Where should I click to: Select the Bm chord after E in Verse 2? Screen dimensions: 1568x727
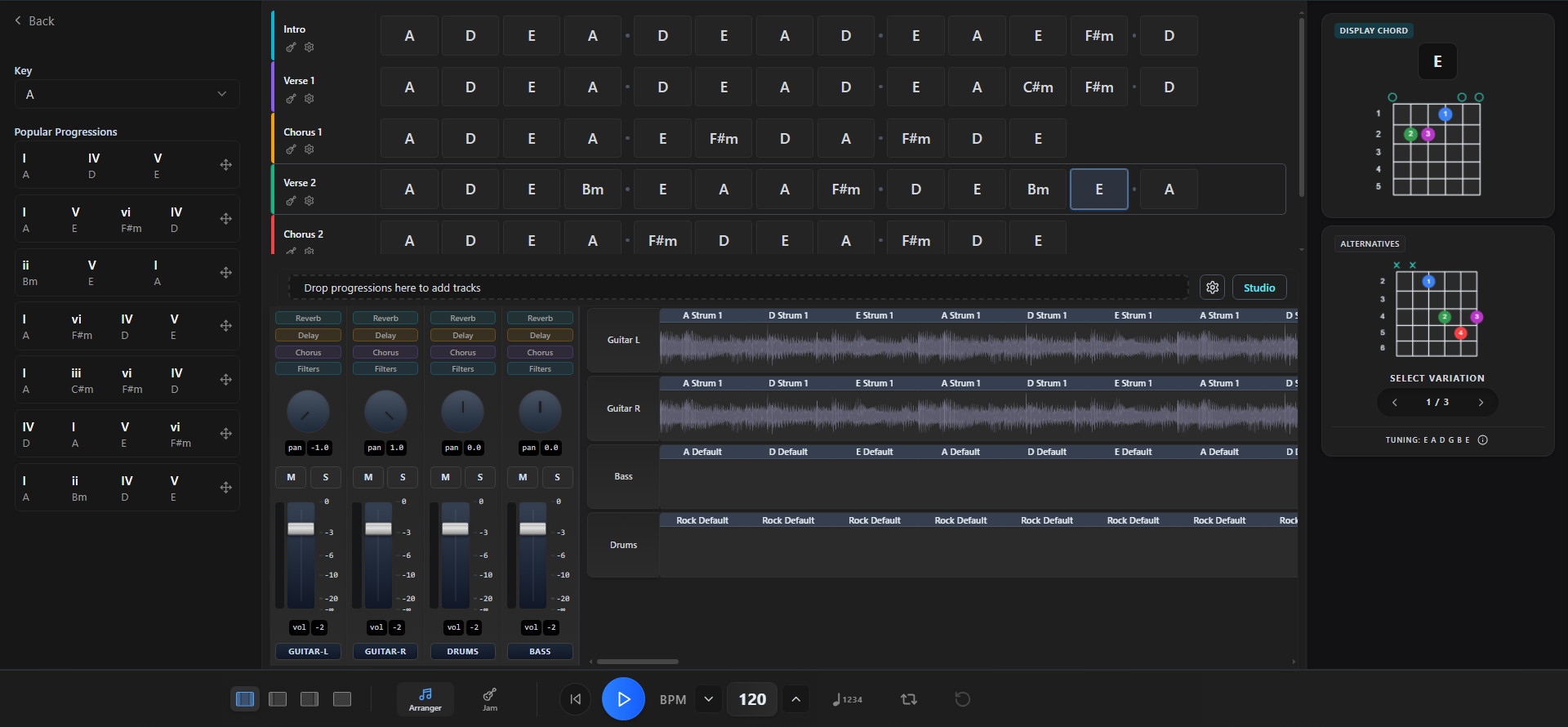click(x=1038, y=190)
